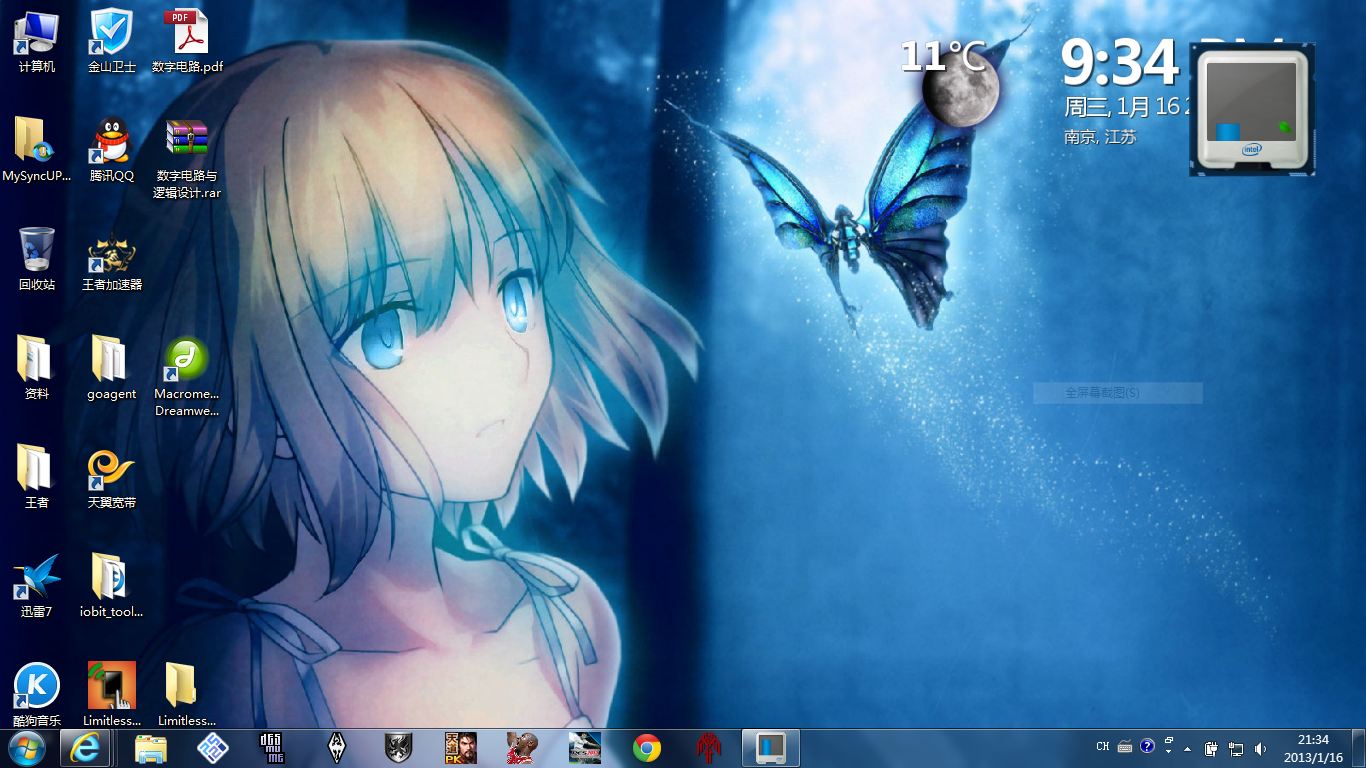Click the 南京, 江苏 location text
This screenshot has width=1366, height=768.
pyautogui.click(x=1100, y=137)
